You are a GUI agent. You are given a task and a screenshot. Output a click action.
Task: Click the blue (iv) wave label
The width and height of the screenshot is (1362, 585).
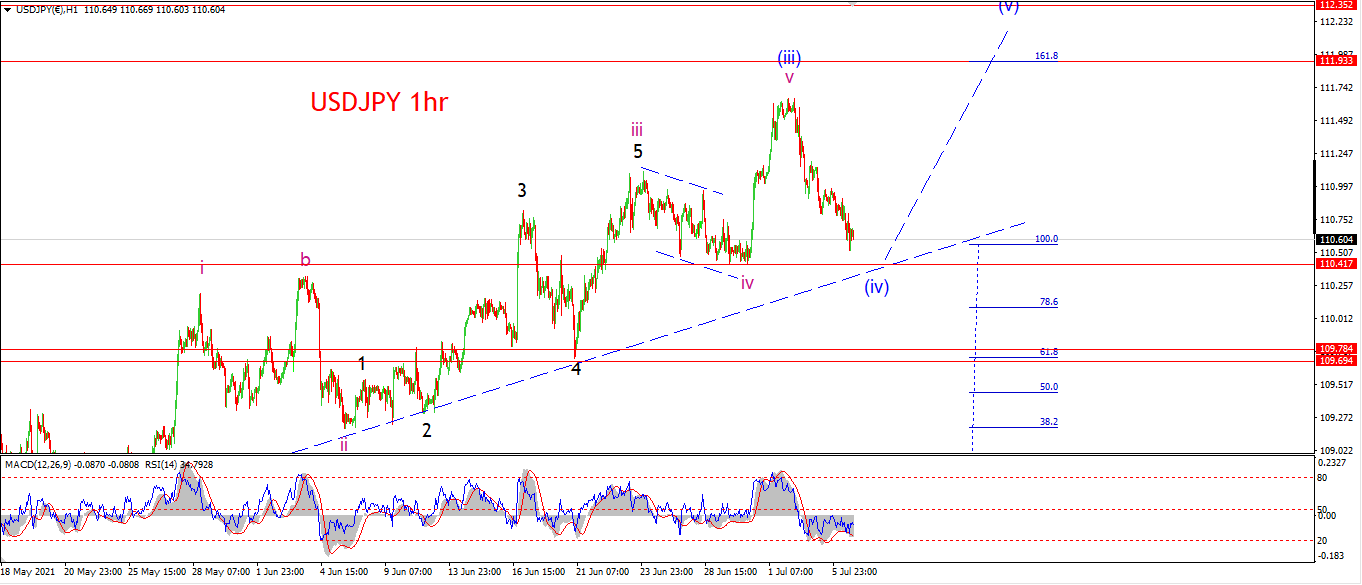[877, 288]
